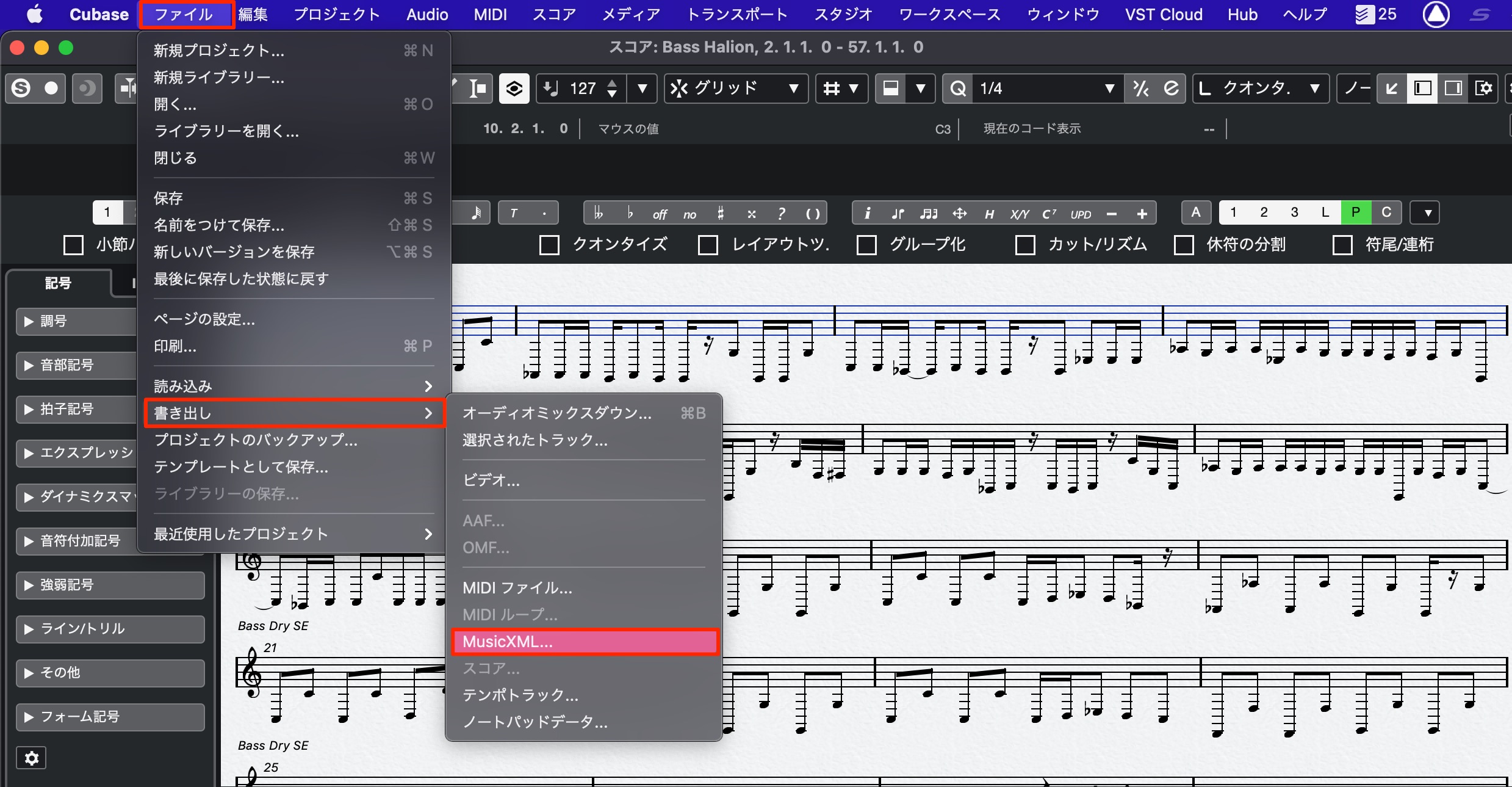Click the show left zone icon
The height and width of the screenshot is (787, 1512).
tap(1422, 89)
